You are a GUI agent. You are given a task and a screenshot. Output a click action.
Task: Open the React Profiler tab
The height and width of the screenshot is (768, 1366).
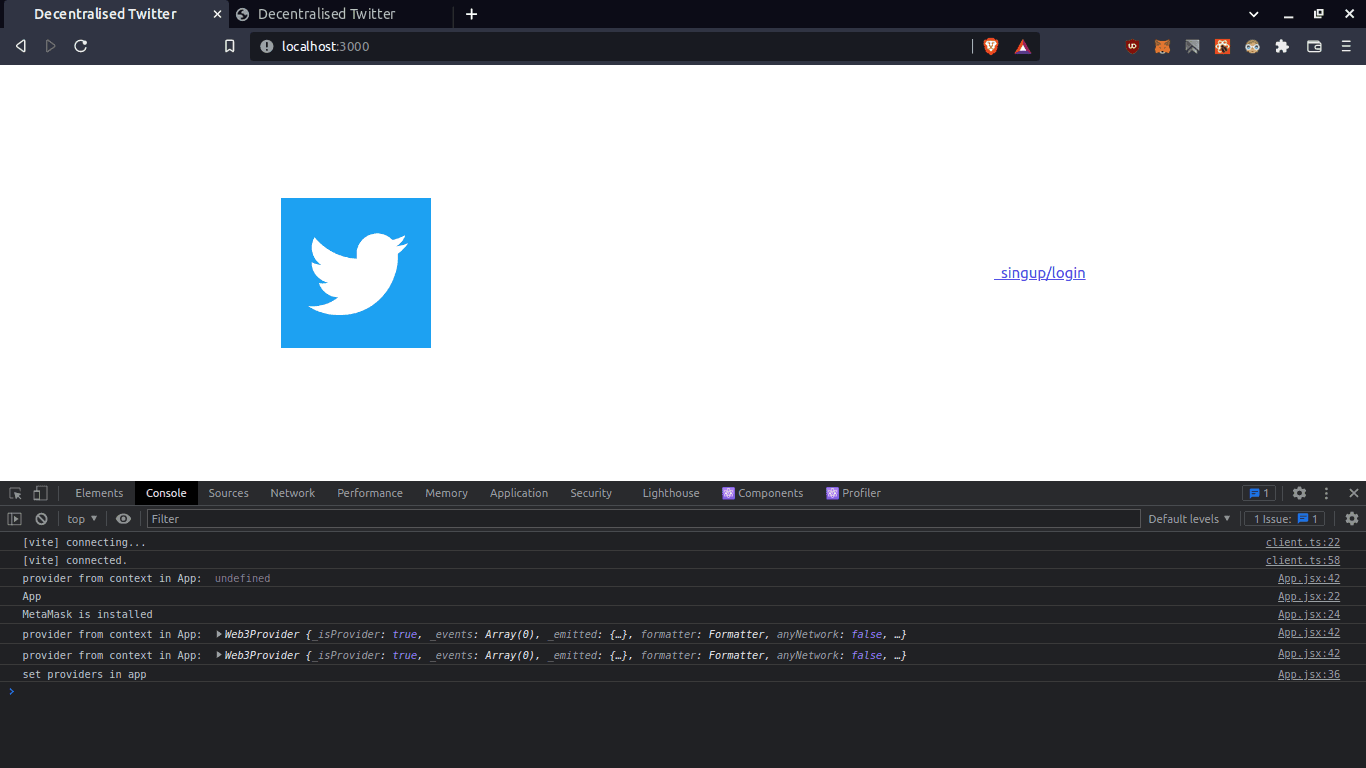(853, 493)
